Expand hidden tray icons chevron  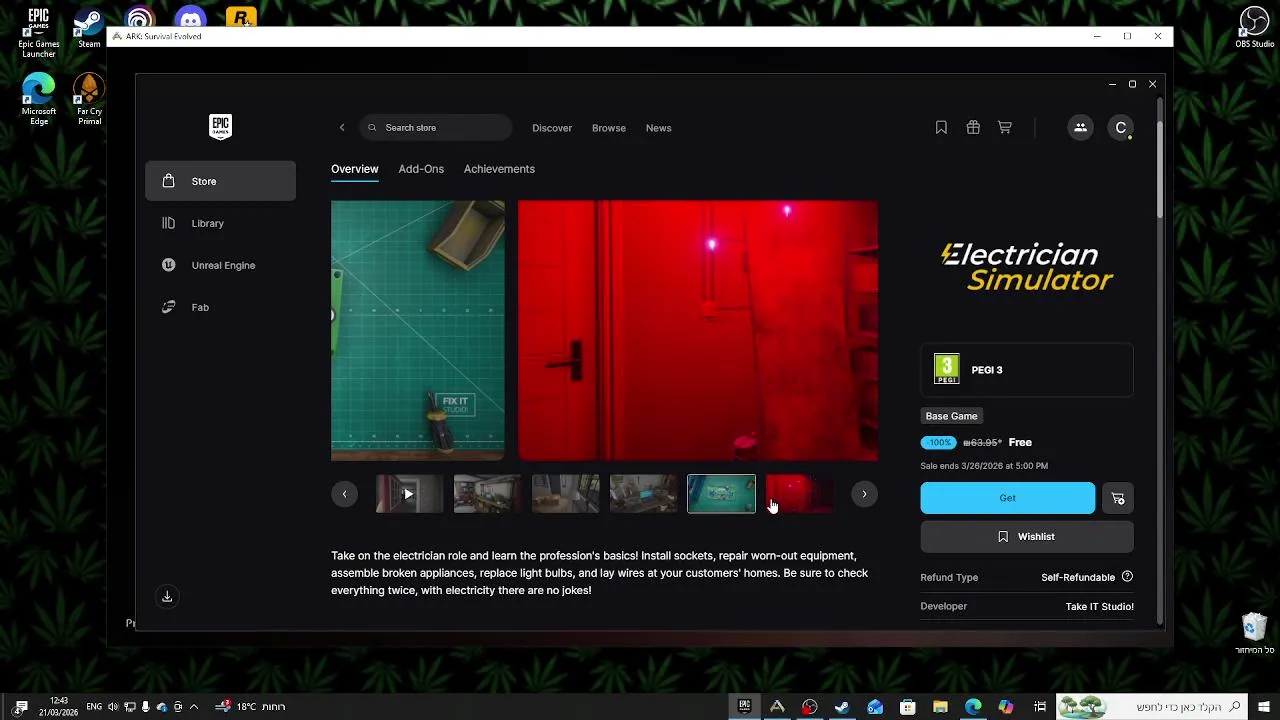tap(194, 706)
